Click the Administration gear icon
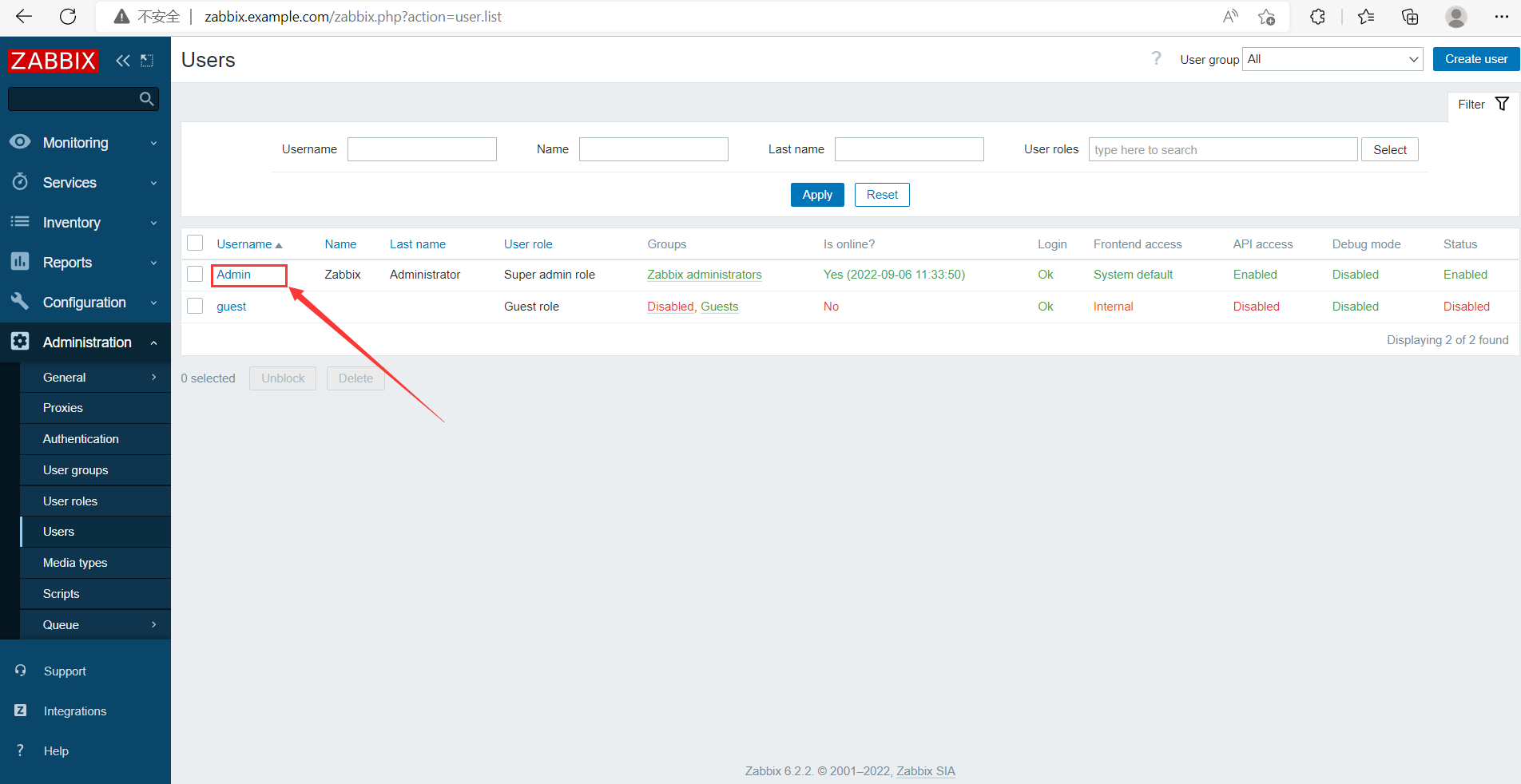The width and height of the screenshot is (1521, 784). pyautogui.click(x=20, y=342)
